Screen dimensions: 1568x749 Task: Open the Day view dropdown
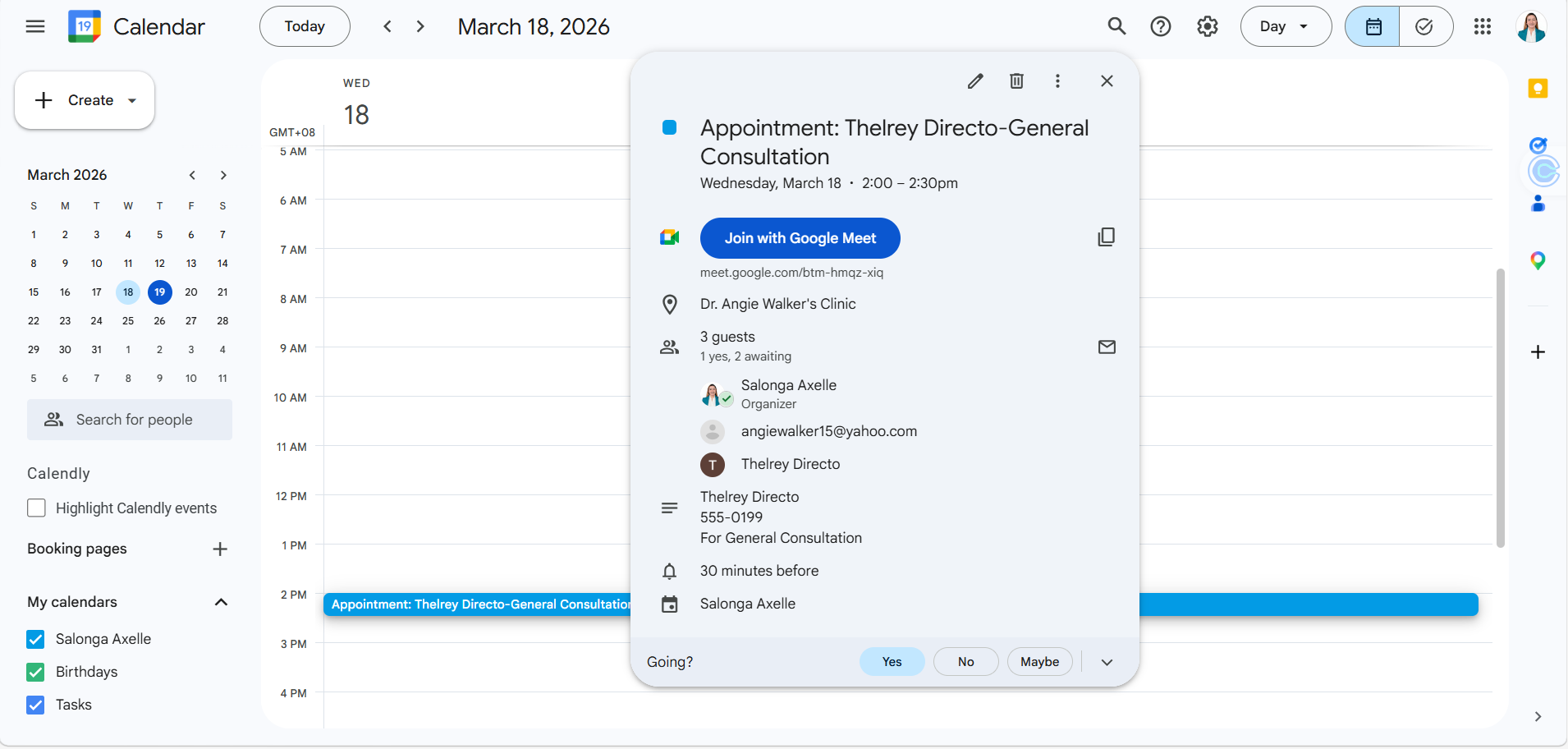[1286, 26]
